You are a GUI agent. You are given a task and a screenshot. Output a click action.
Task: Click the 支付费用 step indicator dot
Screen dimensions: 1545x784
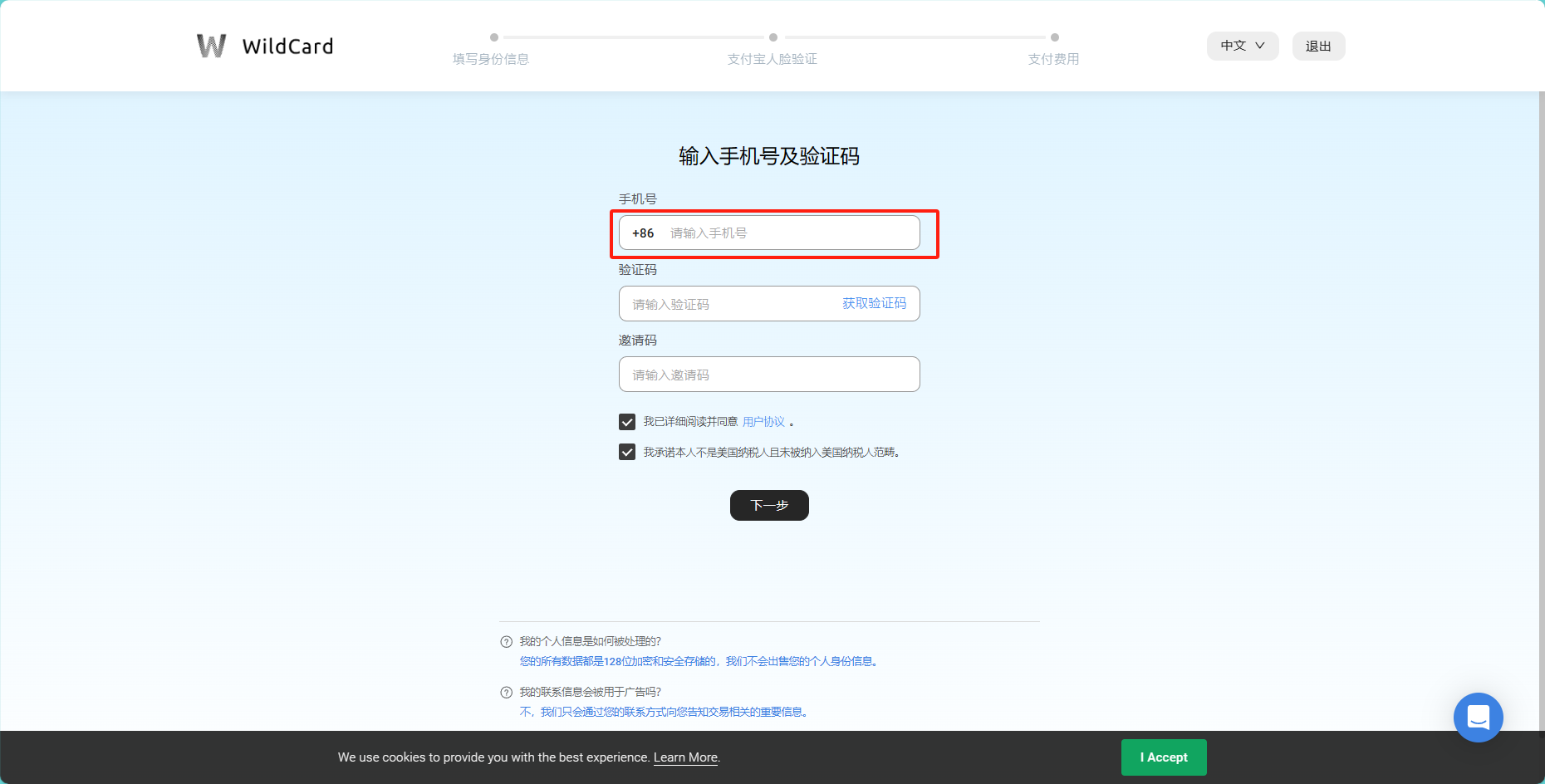1053,37
